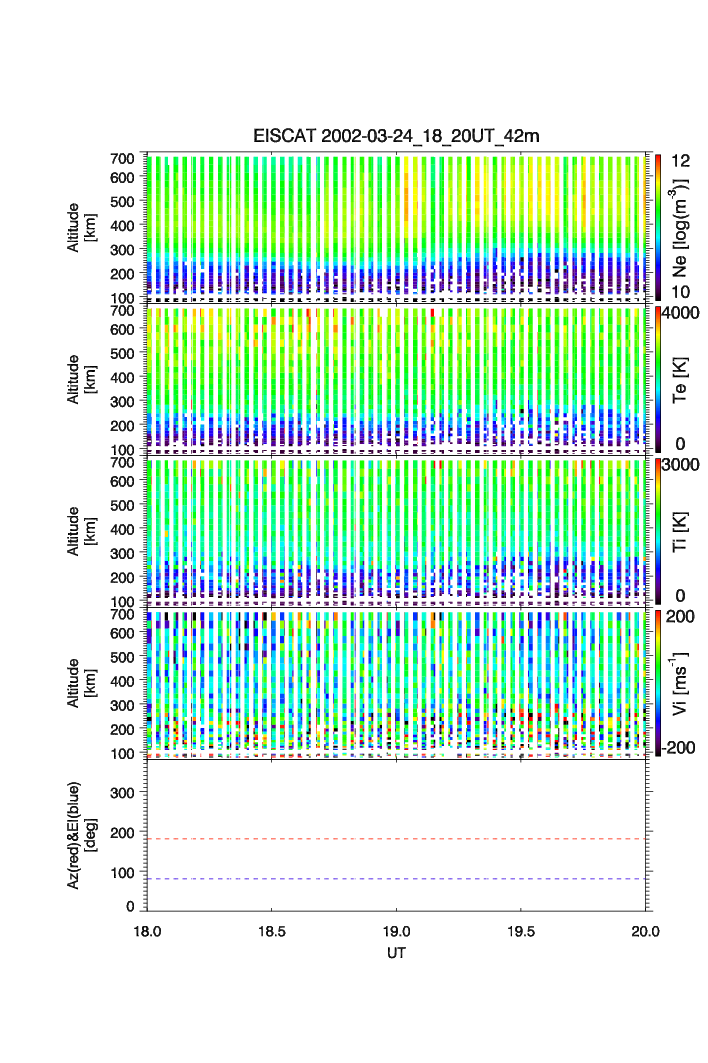Select the electron density Ne plot panel
This screenshot has height=1063, width=708.
tap(396, 225)
